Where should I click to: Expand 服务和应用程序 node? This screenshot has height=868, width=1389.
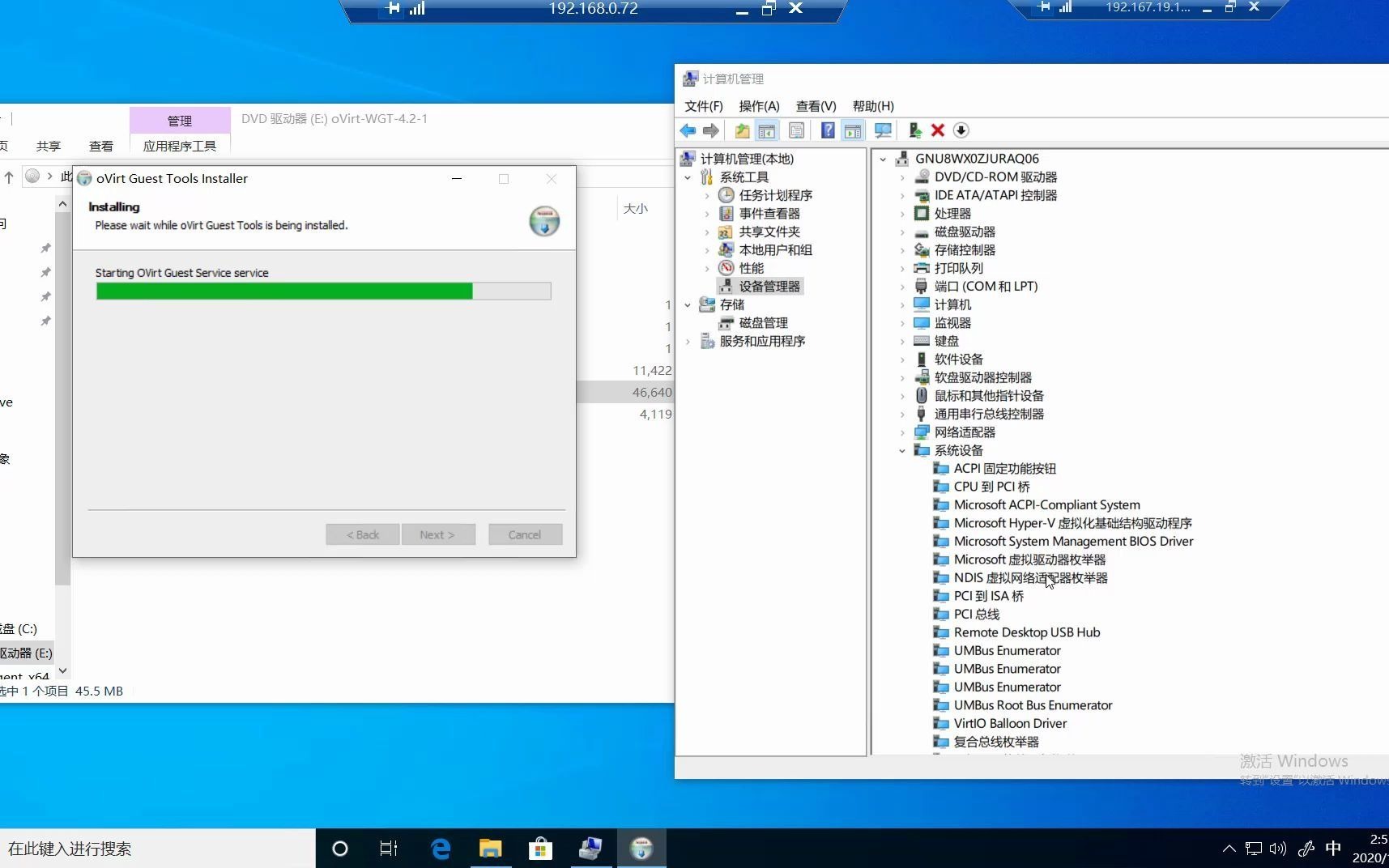coord(688,341)
